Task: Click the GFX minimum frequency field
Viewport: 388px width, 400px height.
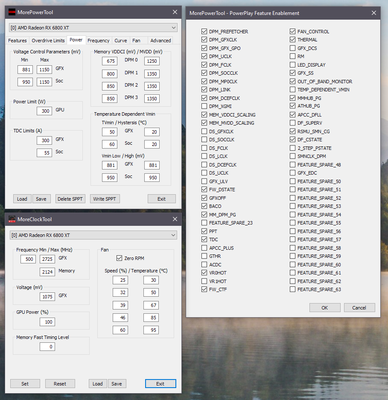Action: click(28, 259)
